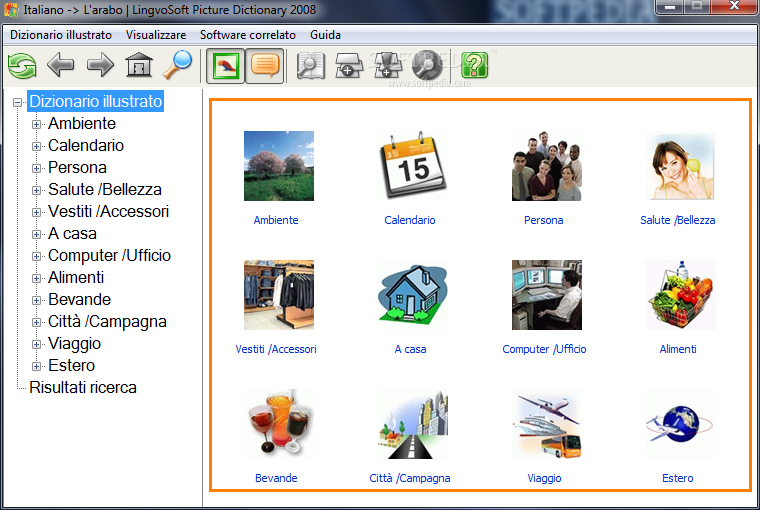Follow the Estero link below the picture

pyautogui.click(x=678, y=478)
